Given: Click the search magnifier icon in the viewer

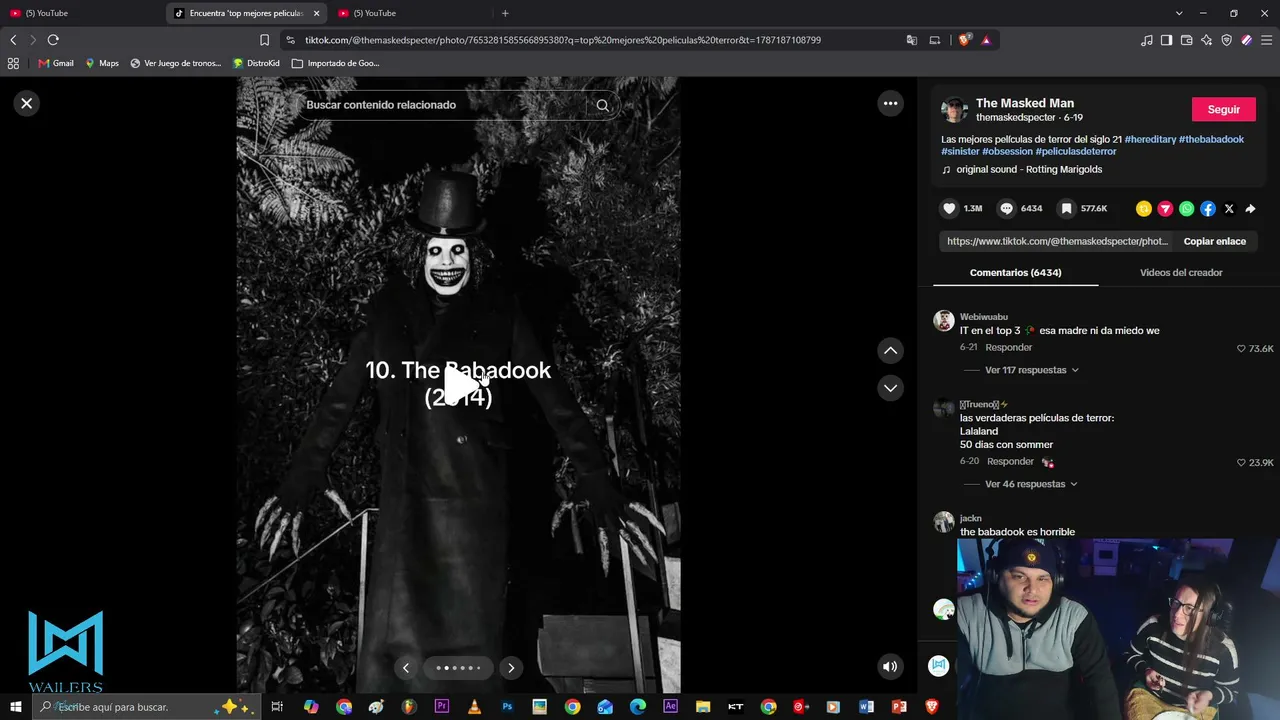Looking at the screenshot, I should (602, 105).
